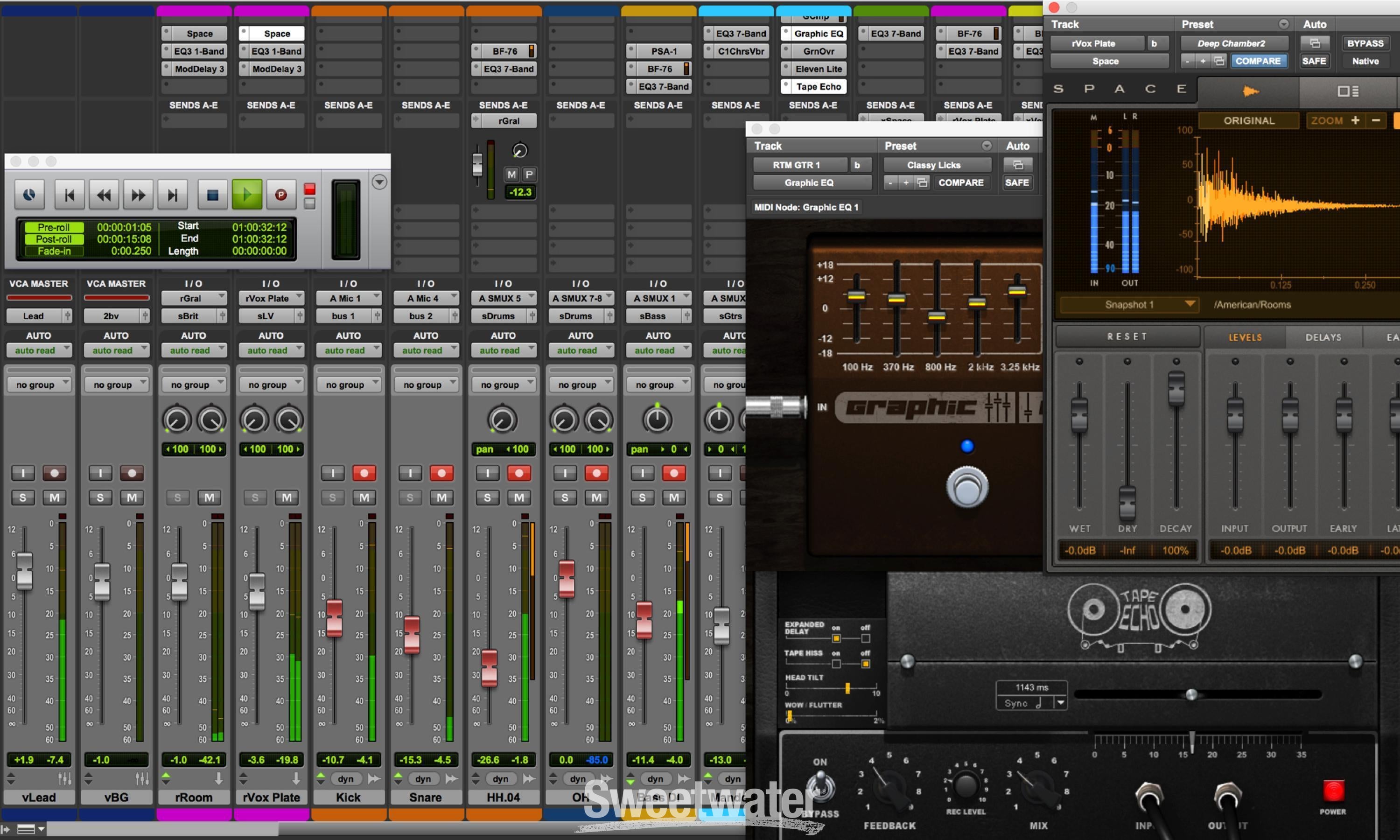Click the Play button in transport
This screenshot has width=1400, height=840.
click(247, 195)
